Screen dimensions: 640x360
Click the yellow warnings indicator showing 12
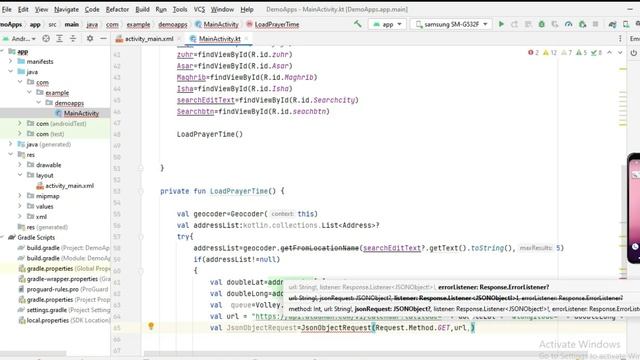point(550,53)
